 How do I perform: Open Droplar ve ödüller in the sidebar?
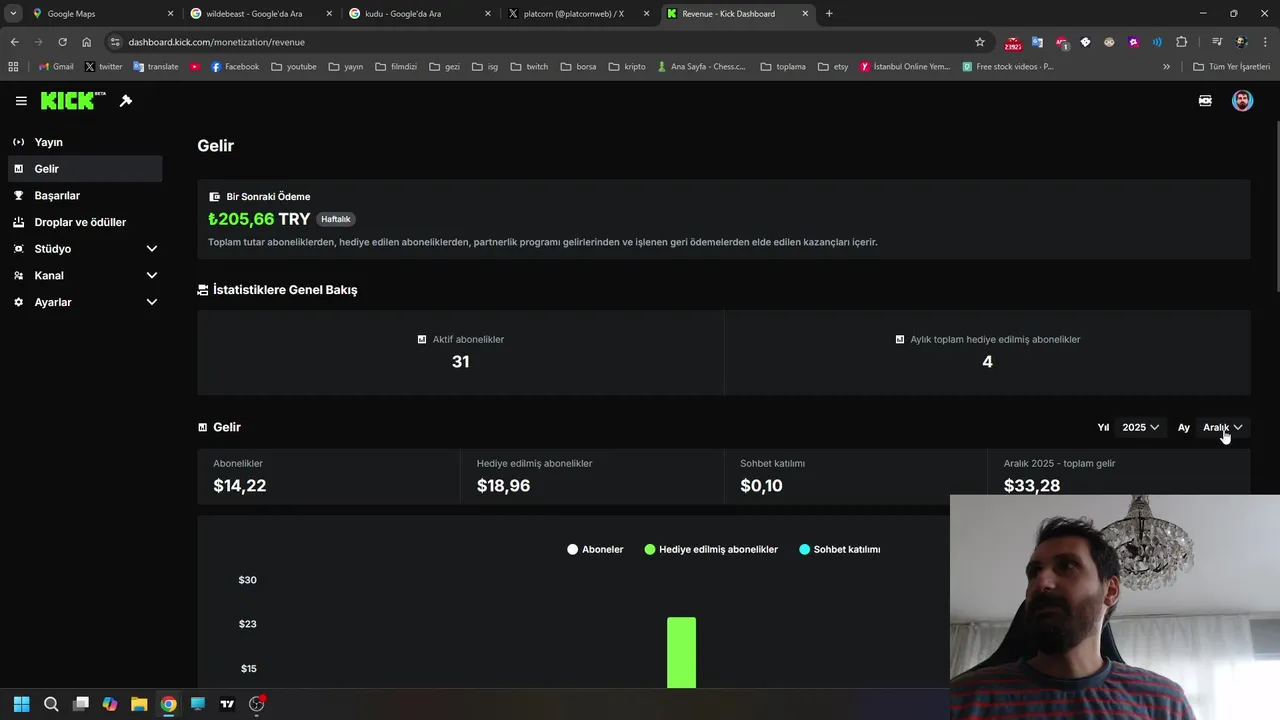pyautogui.click(x=85, y=222)
